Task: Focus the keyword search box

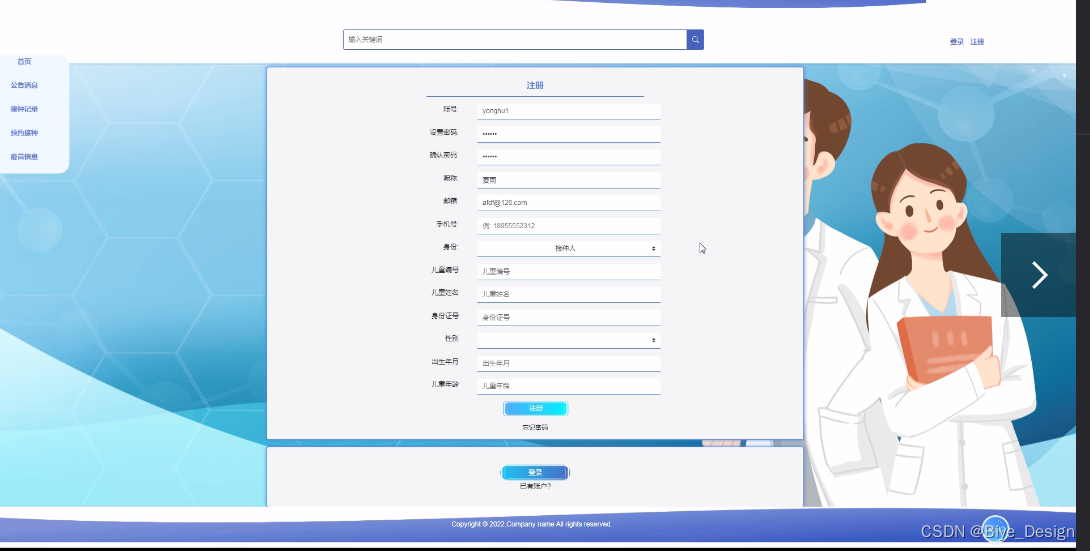Action: [x=515, y=40]
